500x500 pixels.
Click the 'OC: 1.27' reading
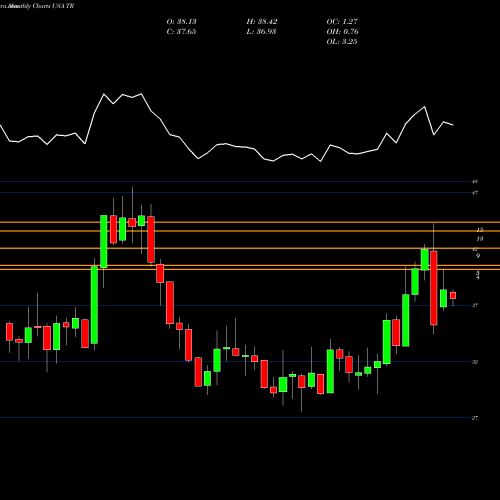point(342,22)
